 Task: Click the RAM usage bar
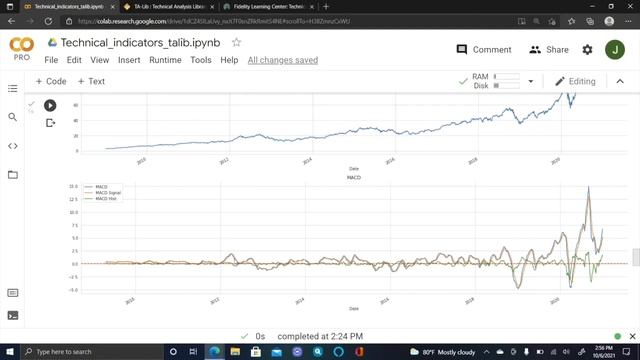click(507, 76)
